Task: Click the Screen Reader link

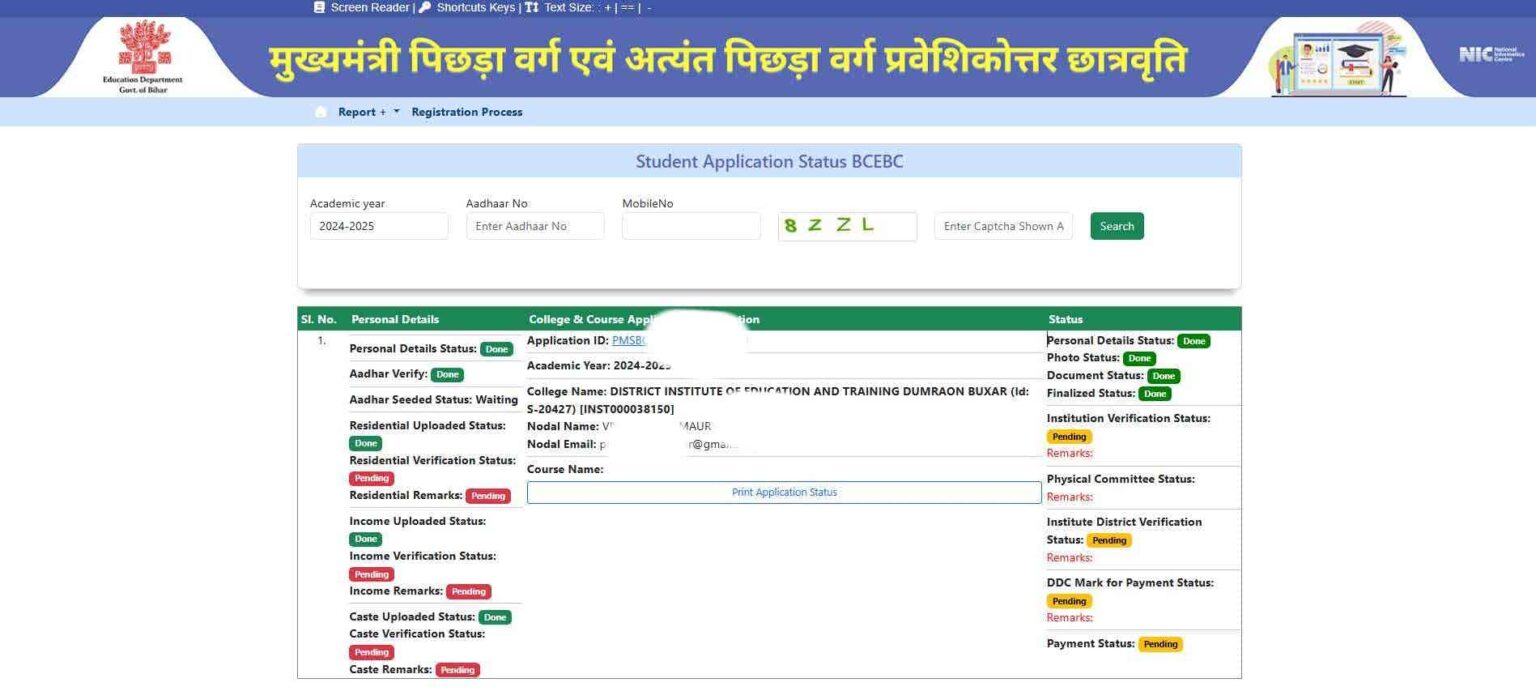Action: [x=370, y=7]
